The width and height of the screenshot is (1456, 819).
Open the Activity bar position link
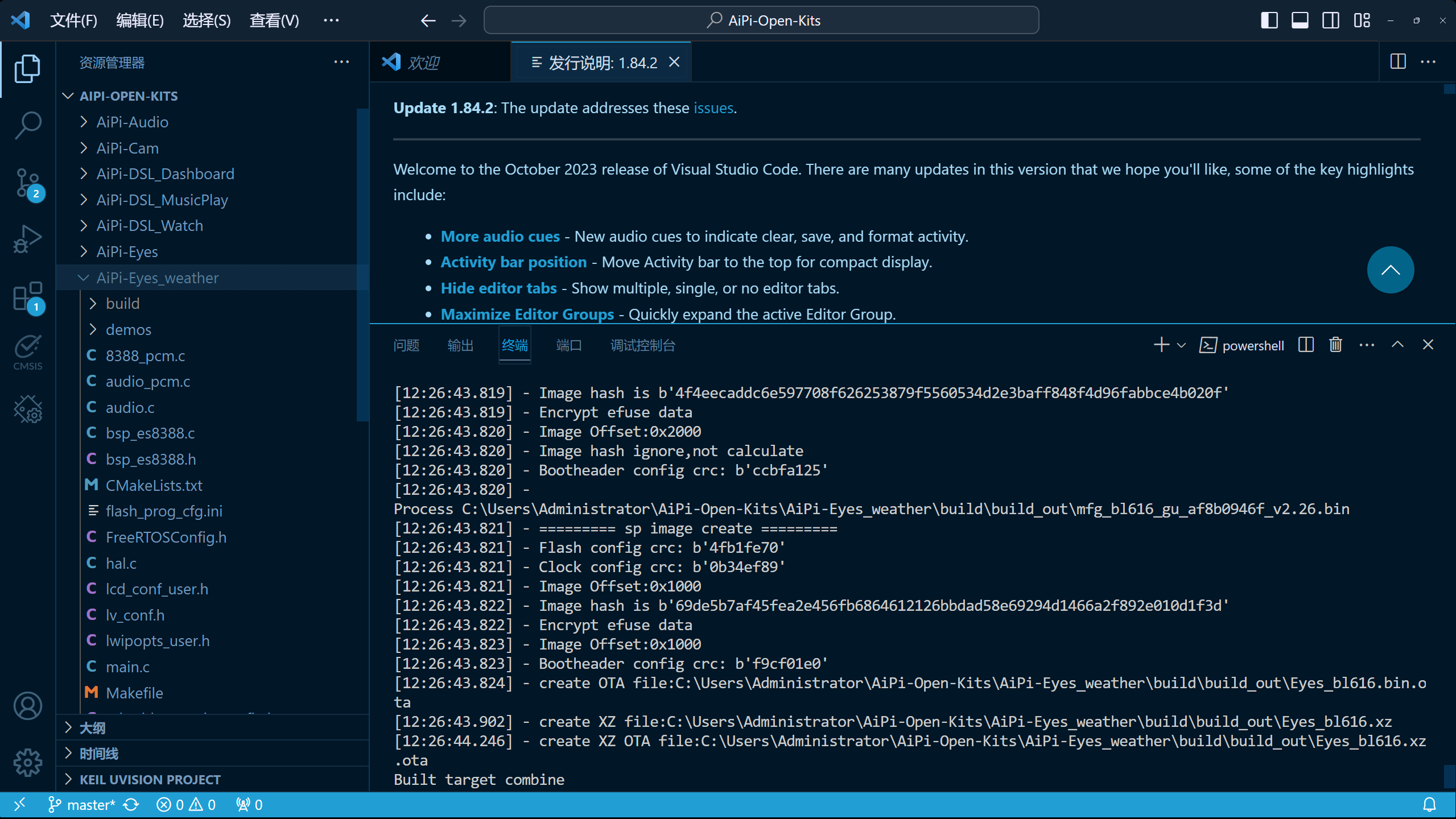(x=513, y=262)
